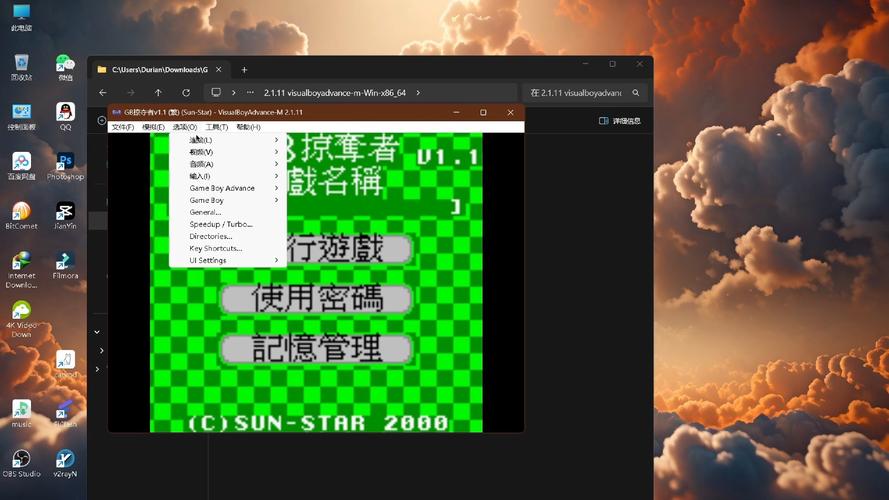Select the 行遊戲 run game button
The width and height of the screenshot is (889, 500).
[349, 248]
